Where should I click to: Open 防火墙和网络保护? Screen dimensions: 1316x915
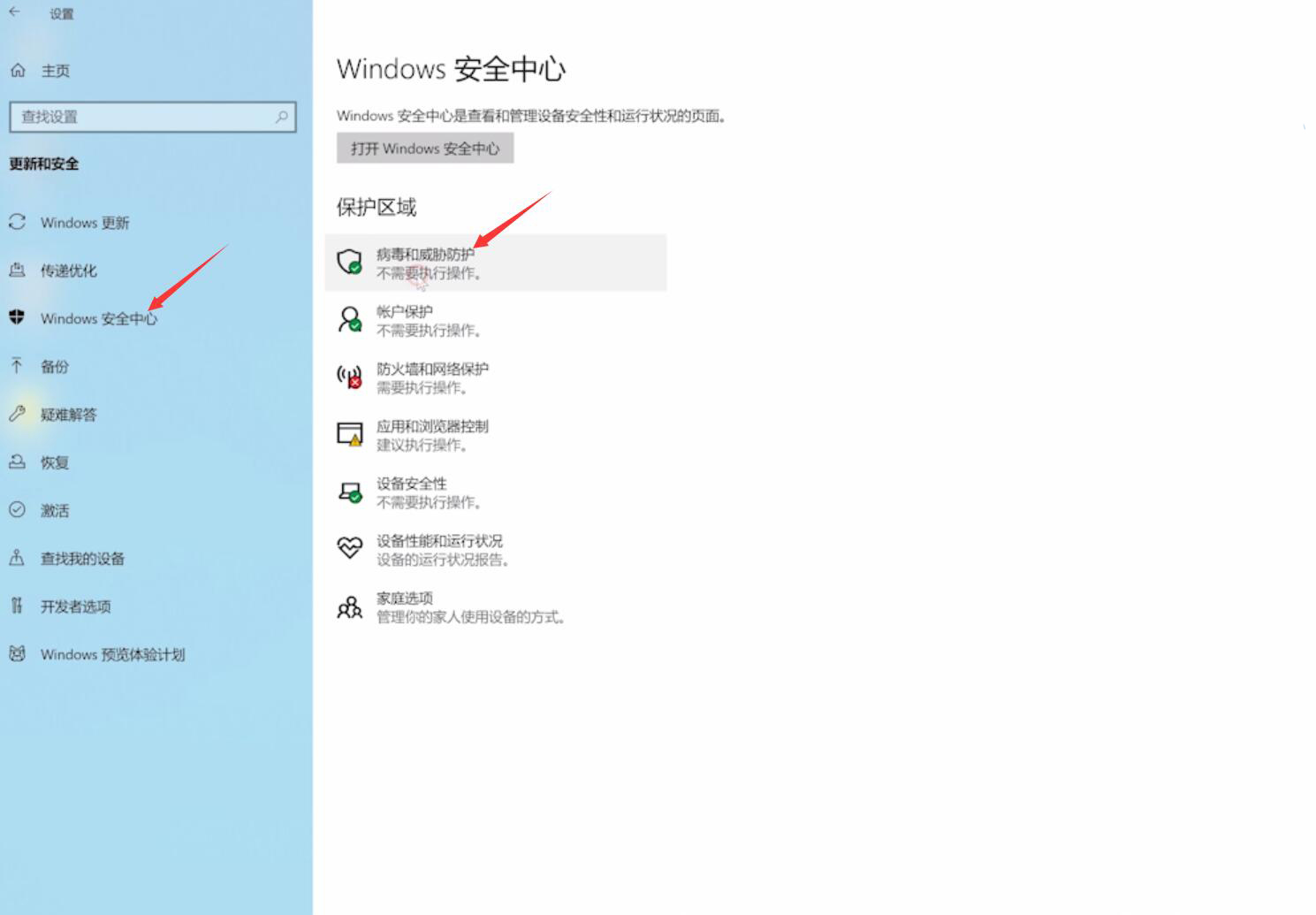point(496,377)
